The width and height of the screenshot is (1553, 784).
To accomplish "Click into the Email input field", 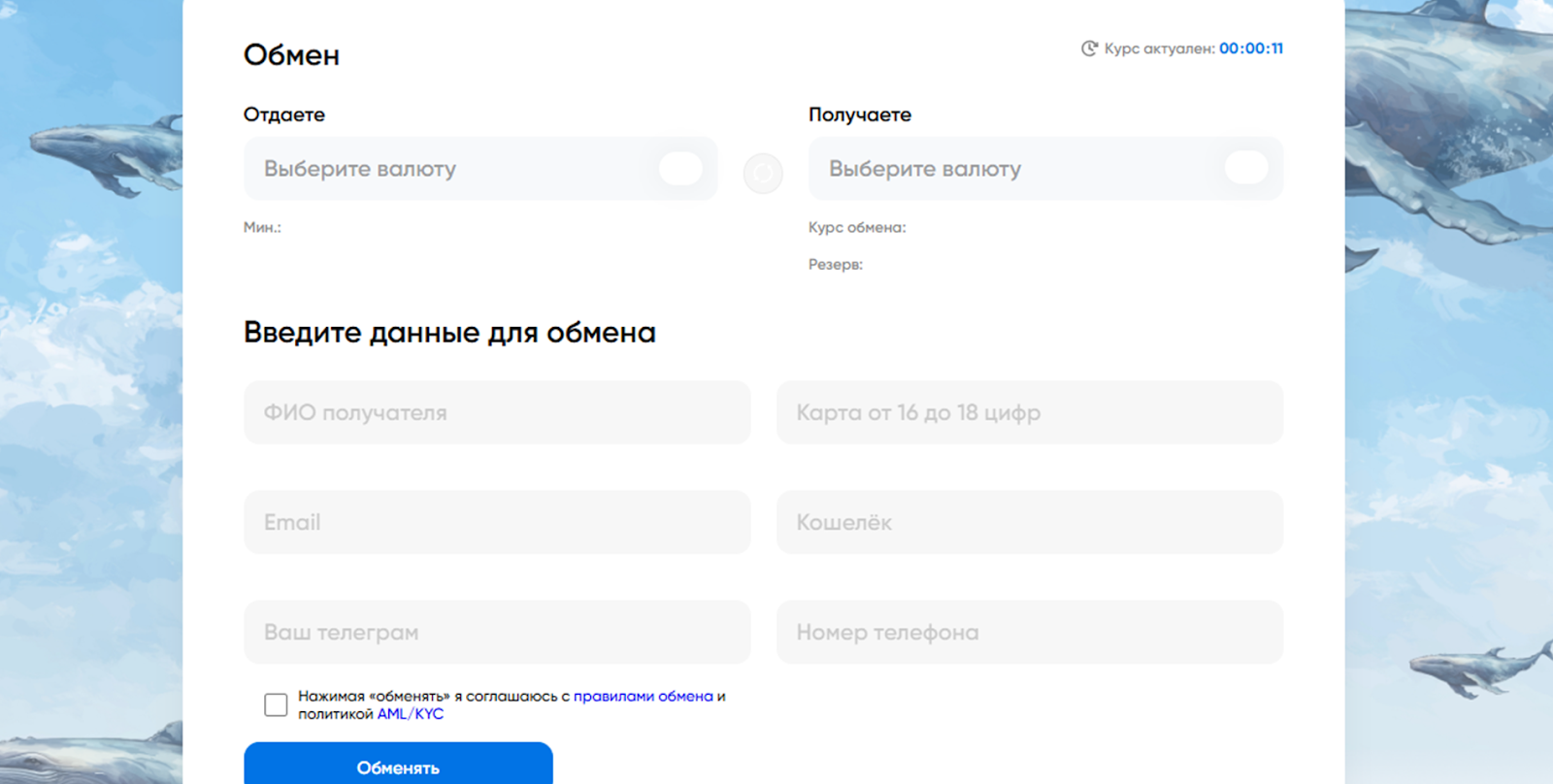I will pyautogui.click(x=497, y=522).
